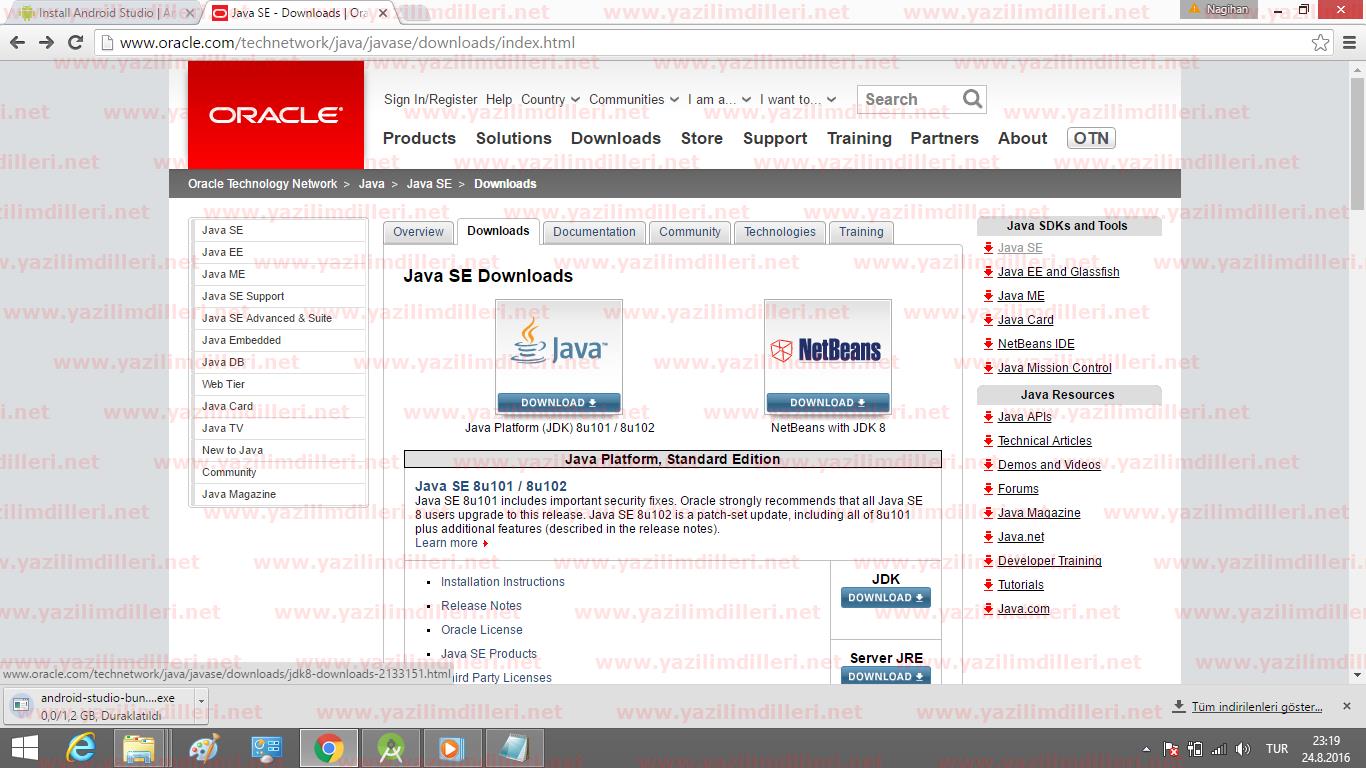
Task: Expand the 'I want to...' dropdown
Action: click(x=797, y=99)
